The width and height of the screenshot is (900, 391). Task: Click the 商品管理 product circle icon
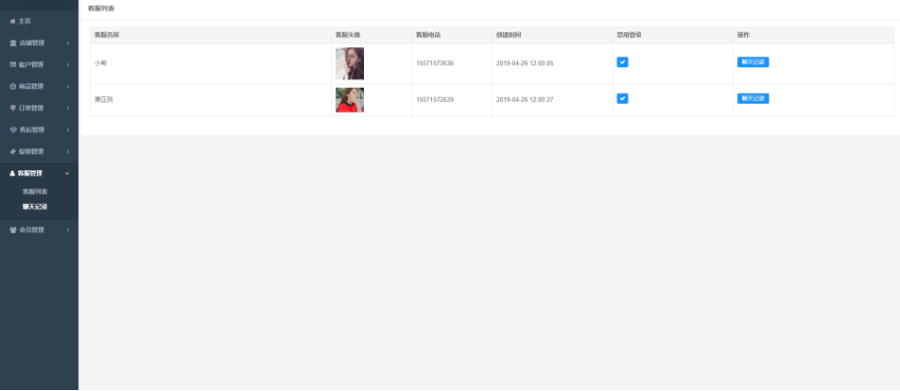click(x=13, y=87)
